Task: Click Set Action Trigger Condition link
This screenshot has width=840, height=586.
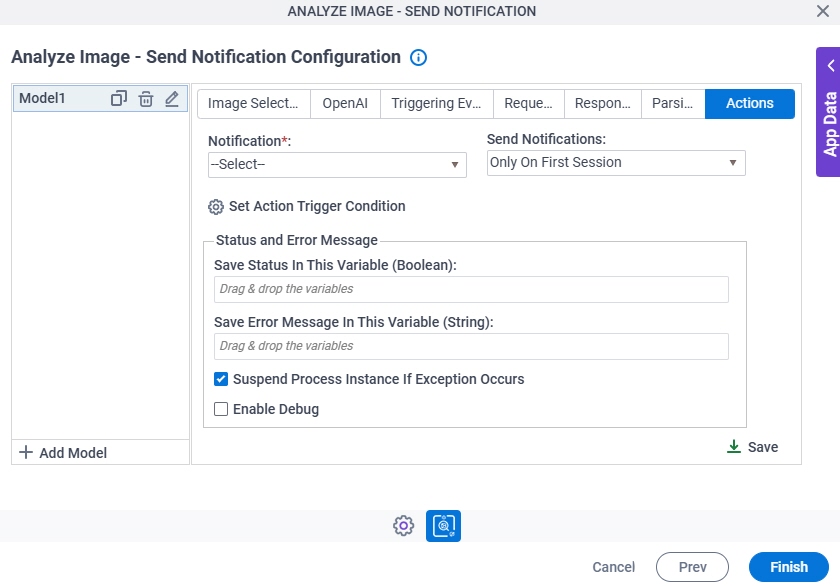Action: tap(317, 206)
